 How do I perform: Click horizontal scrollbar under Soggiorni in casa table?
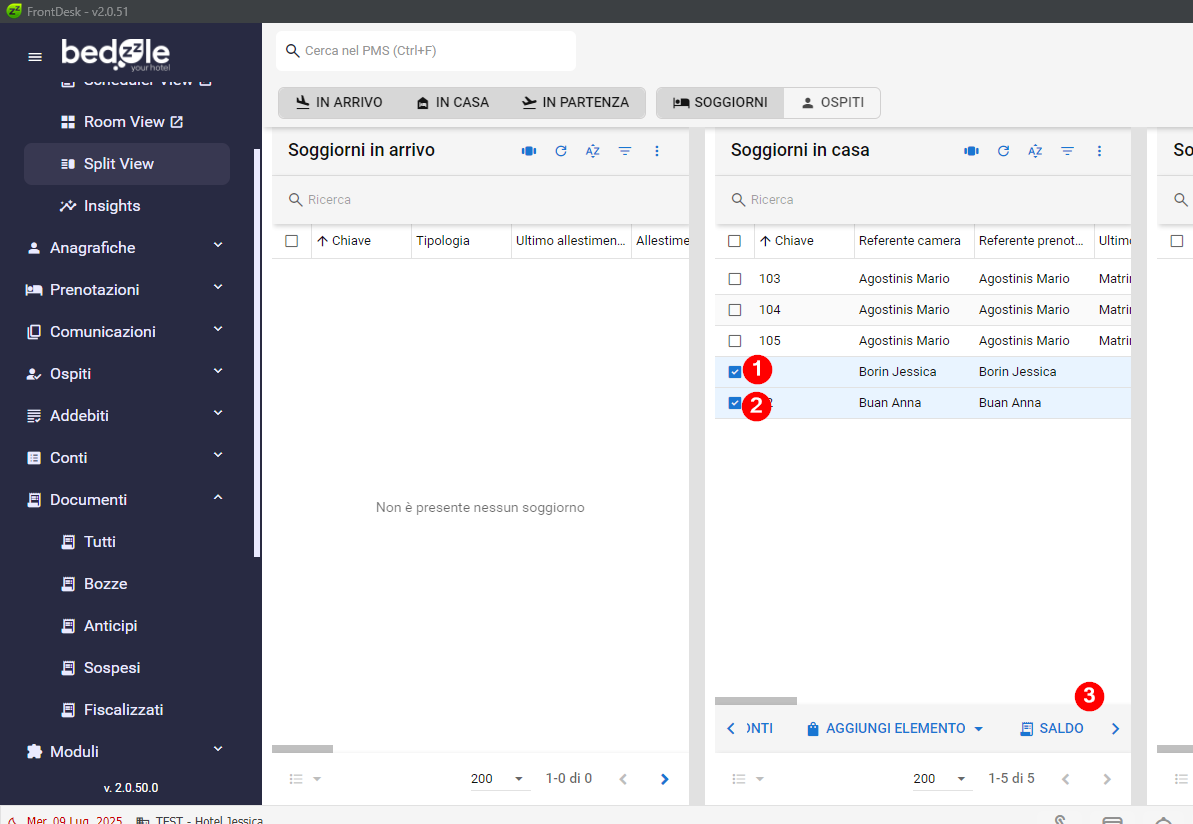pos(756,701)
